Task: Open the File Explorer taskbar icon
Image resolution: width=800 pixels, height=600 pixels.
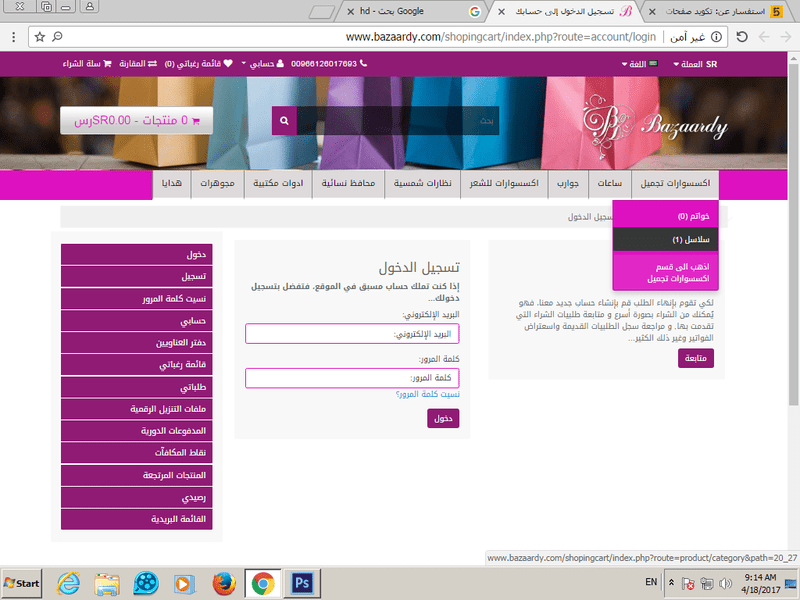Action: (107, 583)
